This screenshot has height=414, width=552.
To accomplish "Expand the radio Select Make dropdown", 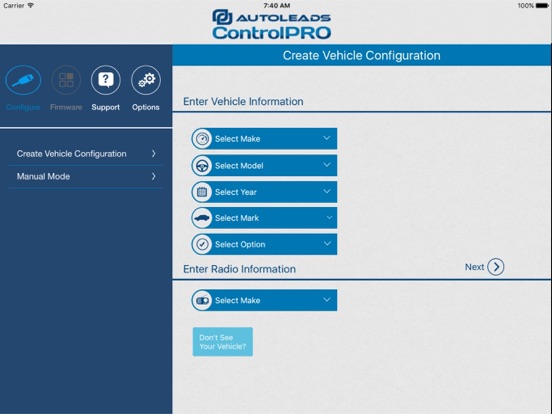I will (x=264, y=300).
